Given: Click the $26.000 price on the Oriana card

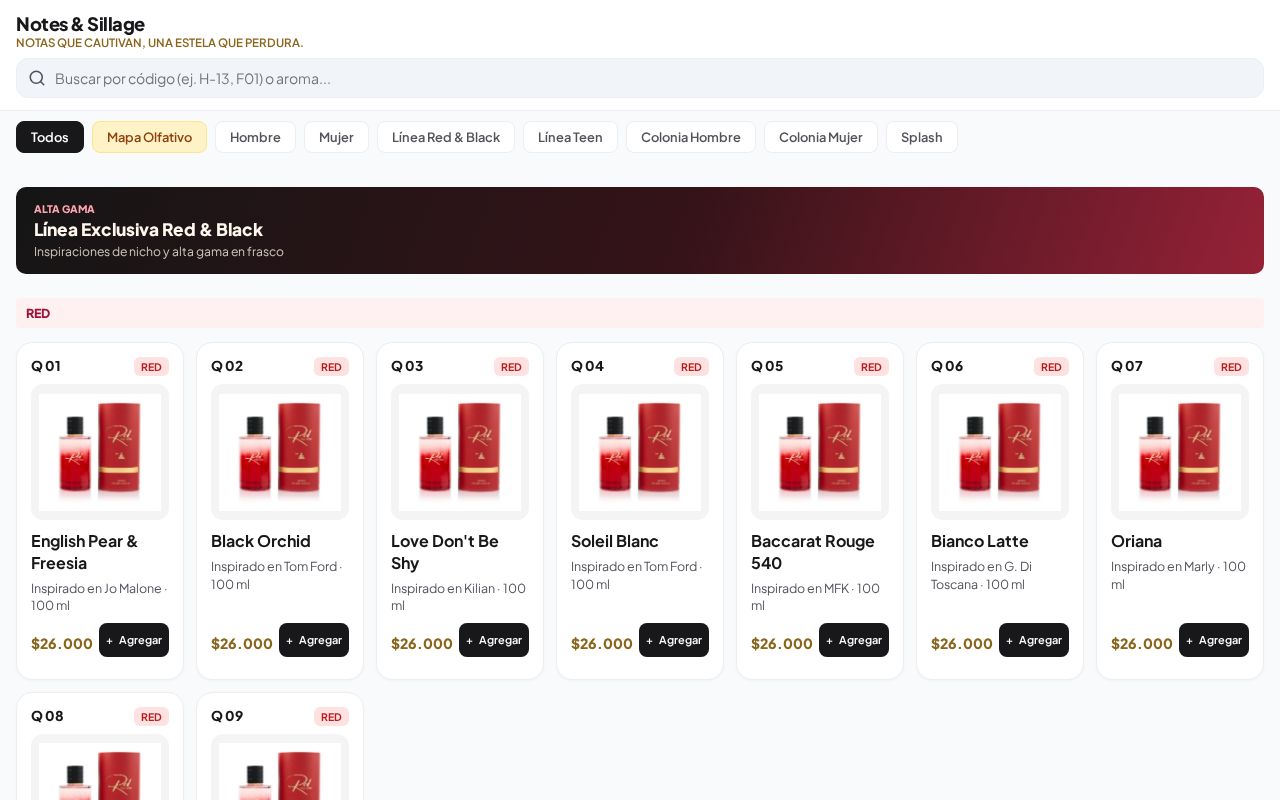Looking at the screenshot, I should [1142, 643].
